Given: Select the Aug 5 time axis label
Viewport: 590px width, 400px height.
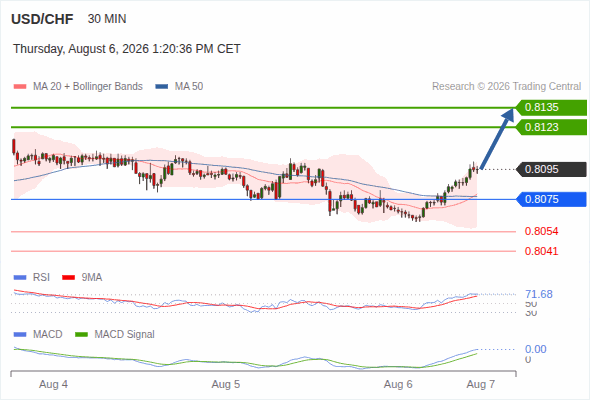Looking at the screenshot, I should tap(225, 385).
